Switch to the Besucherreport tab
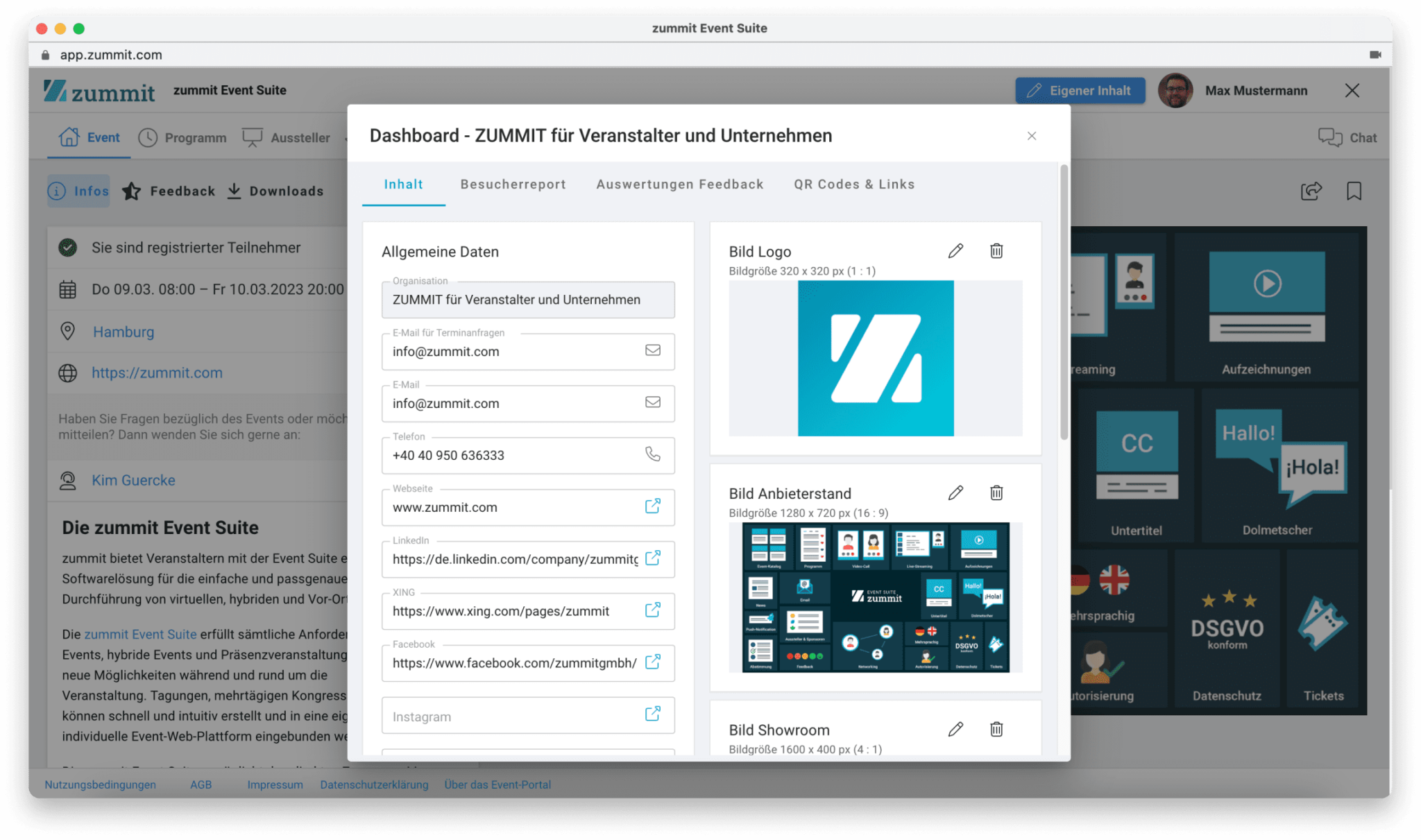The width and height of the screenshot is (1421, 840). (x=513, y=184)
